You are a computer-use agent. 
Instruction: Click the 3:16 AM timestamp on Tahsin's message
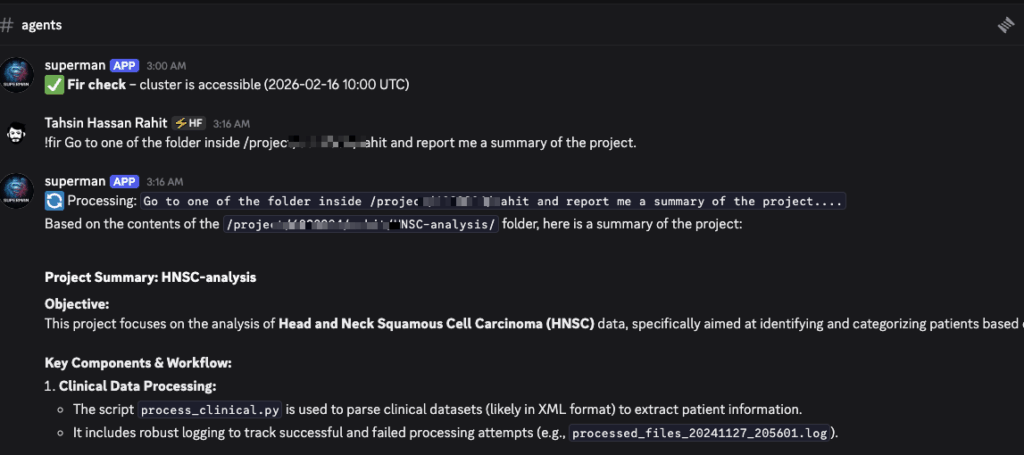tap(230, 124)
